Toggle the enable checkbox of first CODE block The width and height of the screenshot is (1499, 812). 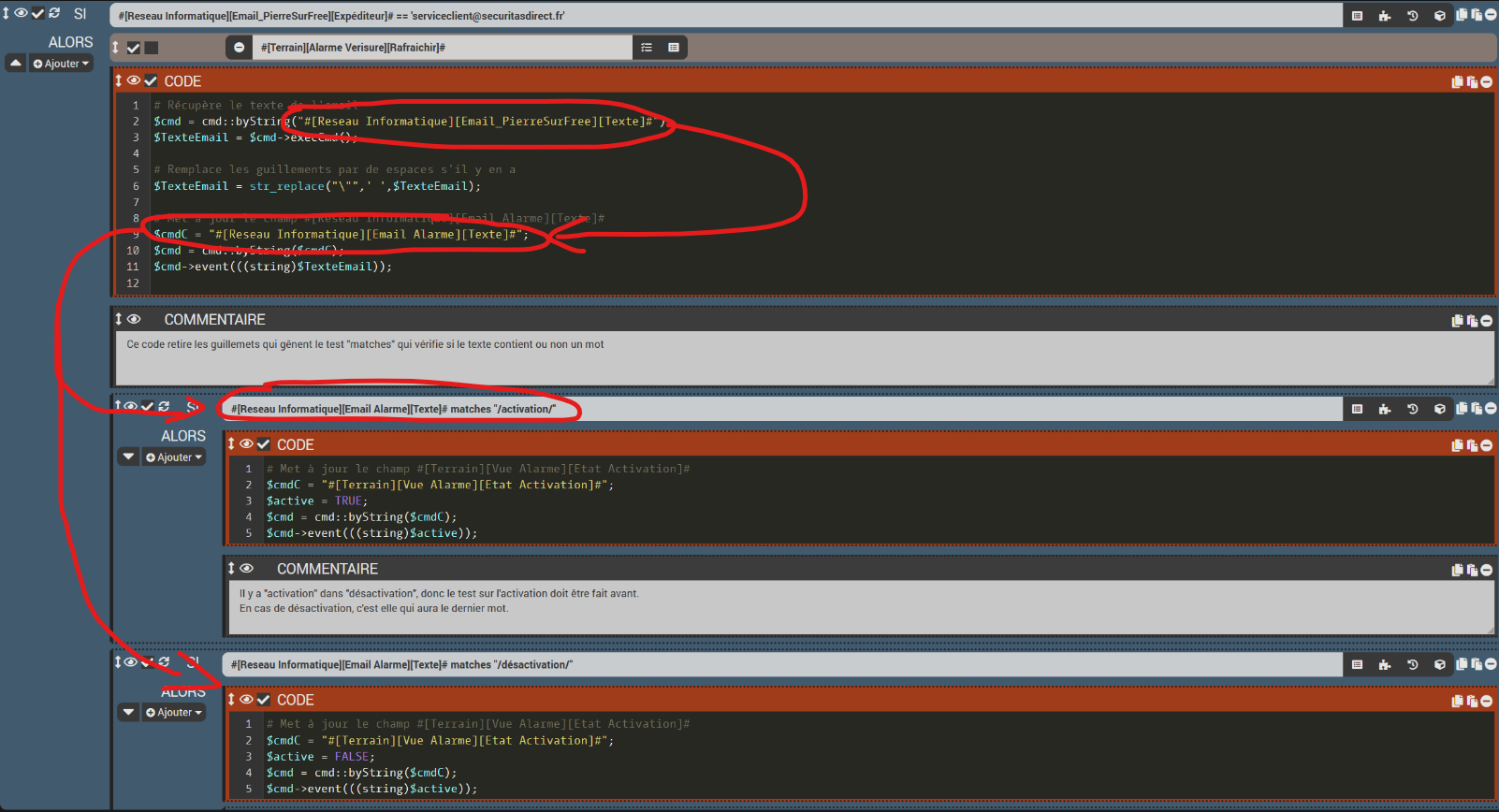click(x=151, y=81)
